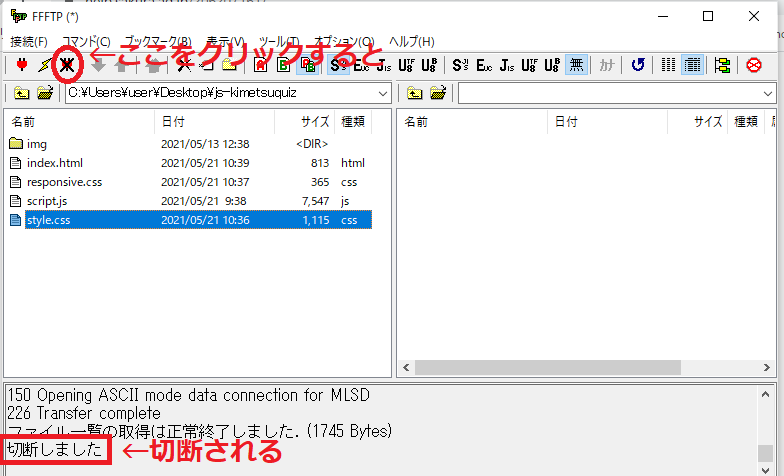784x476 pixels.
Task: Open ヘルプ(H) menu
Action: (412, 42)
